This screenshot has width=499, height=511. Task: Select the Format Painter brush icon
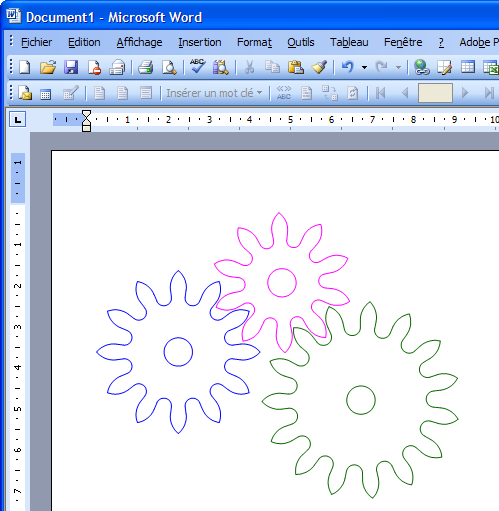pos(319,67)
